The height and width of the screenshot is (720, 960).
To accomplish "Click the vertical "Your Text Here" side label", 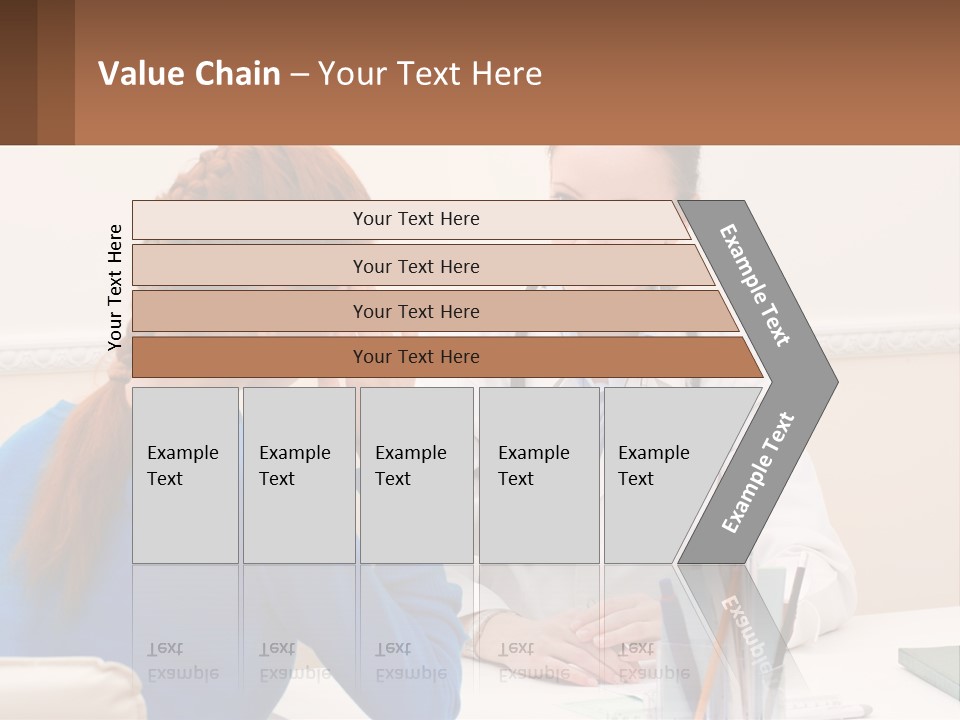I will point(116,288).
